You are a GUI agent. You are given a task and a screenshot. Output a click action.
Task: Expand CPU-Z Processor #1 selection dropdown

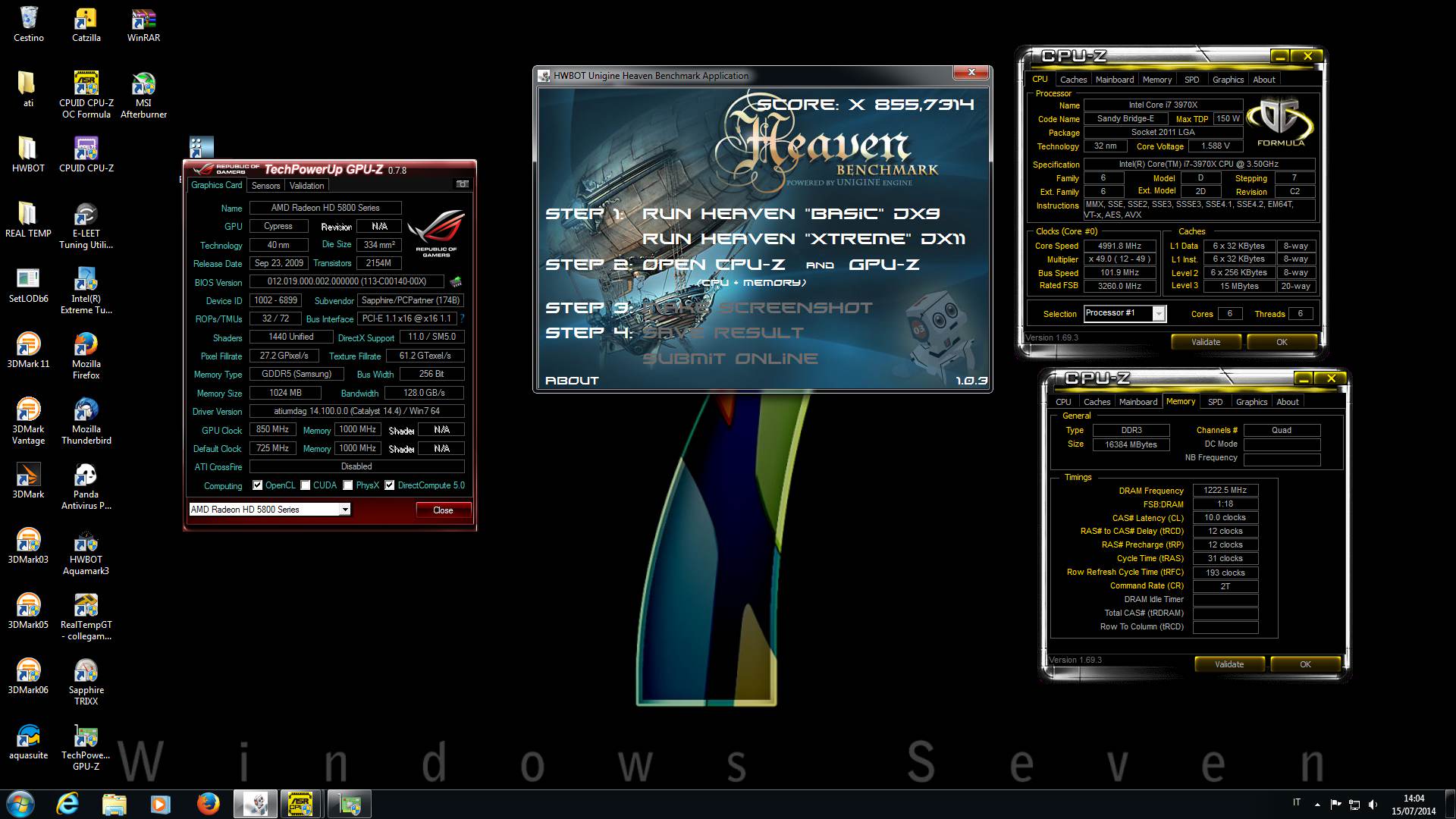tap(1158, 313)
